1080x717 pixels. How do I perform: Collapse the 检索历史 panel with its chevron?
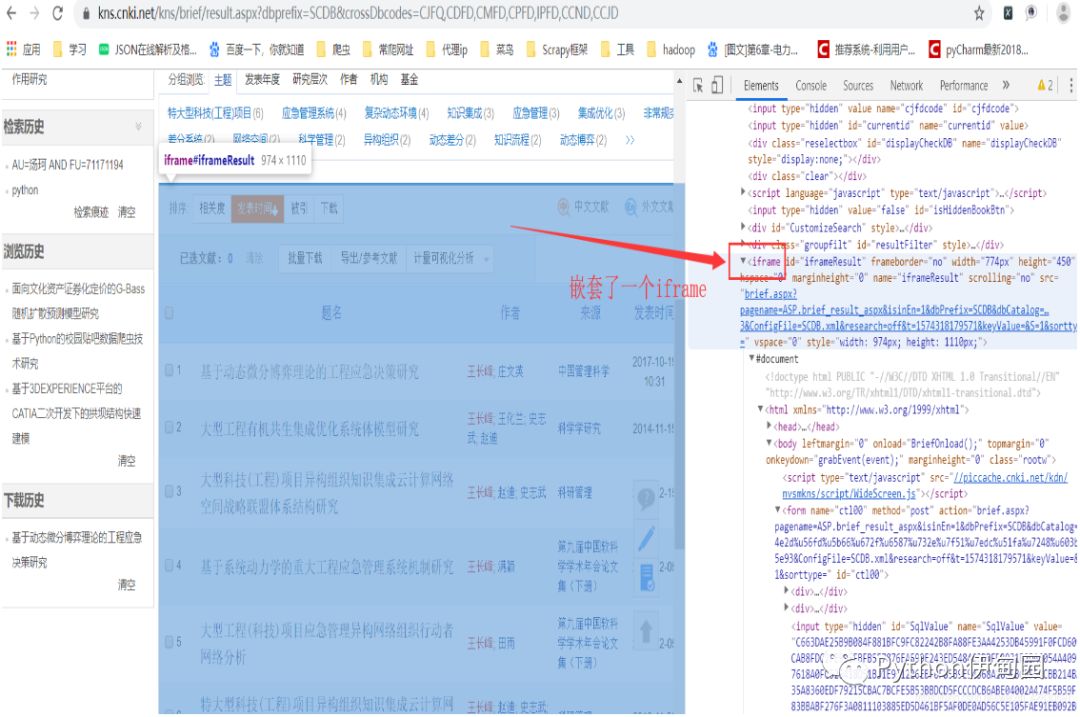pos(138,126)
